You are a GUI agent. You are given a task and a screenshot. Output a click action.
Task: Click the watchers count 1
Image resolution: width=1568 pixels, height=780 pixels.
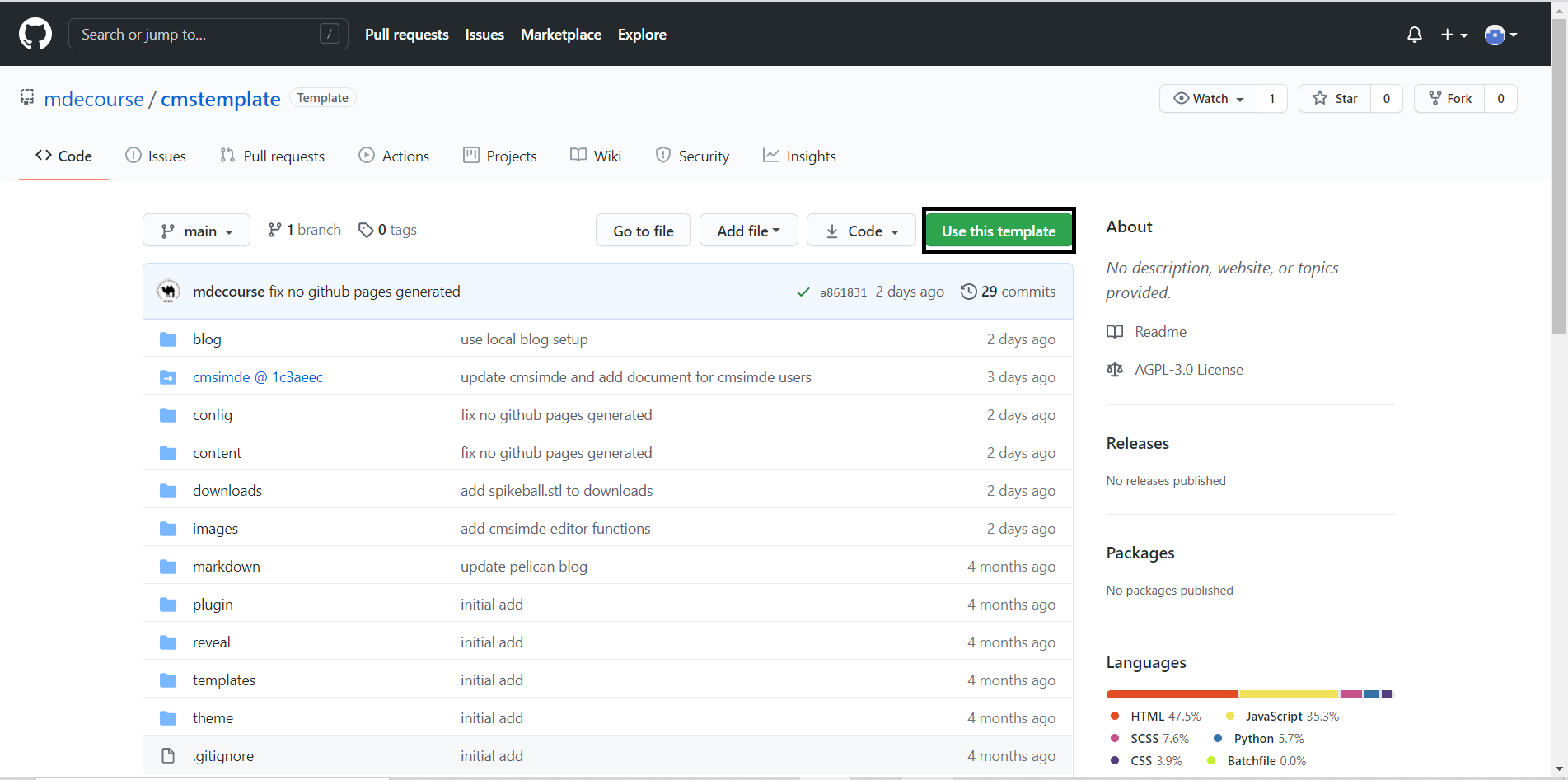click(1272, 99)
